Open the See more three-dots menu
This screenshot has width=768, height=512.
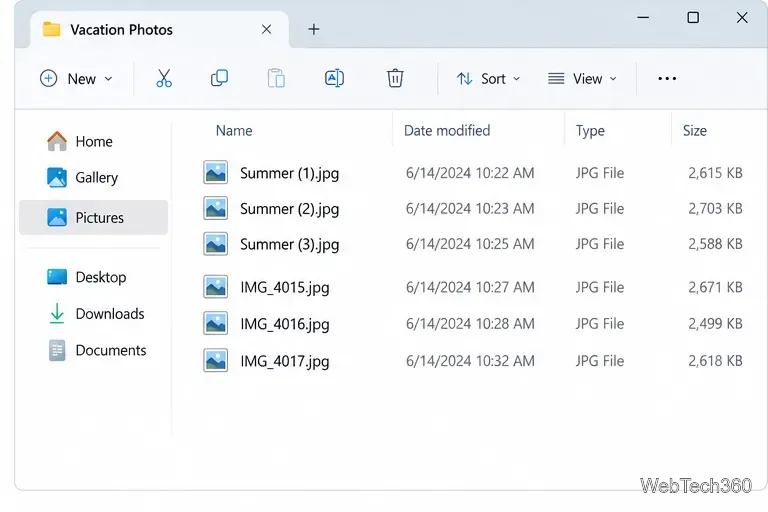667,78
